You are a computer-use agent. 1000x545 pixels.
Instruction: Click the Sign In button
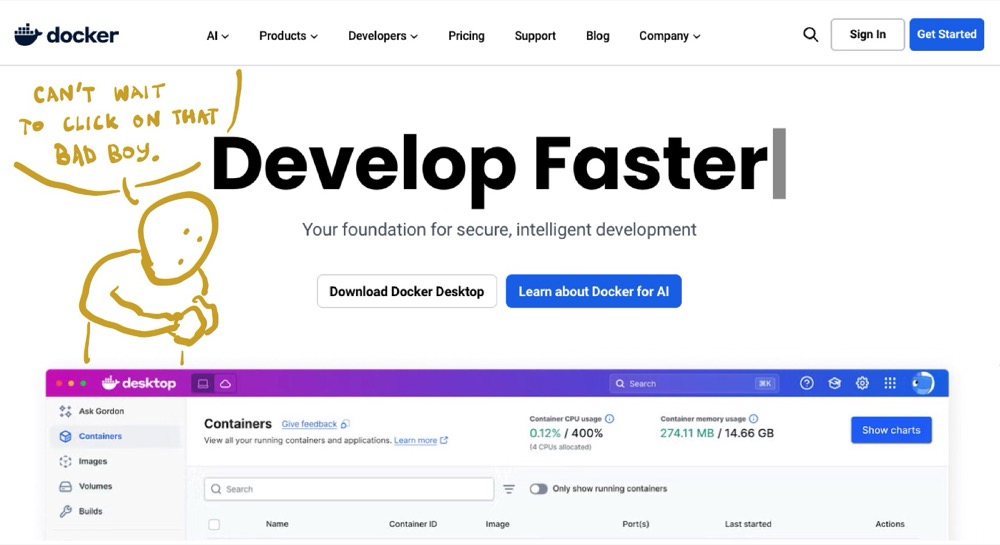[x=867, y=34]
